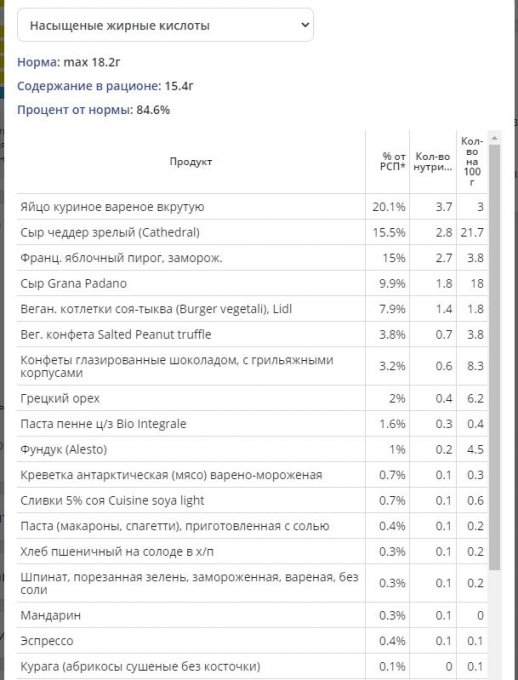Click the scrollbar up arrow
Viewport: 518px width, 680px height.
click(x=495, y=139)
